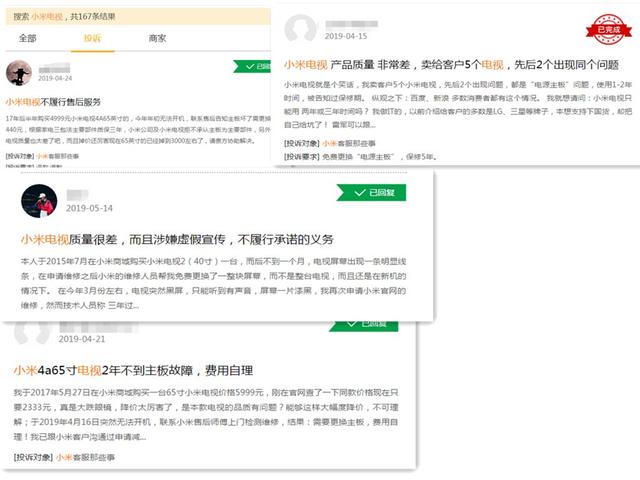Click the red 已完成 stamp badge
This screenshot has height=480, width=640.
pos(609,29)
